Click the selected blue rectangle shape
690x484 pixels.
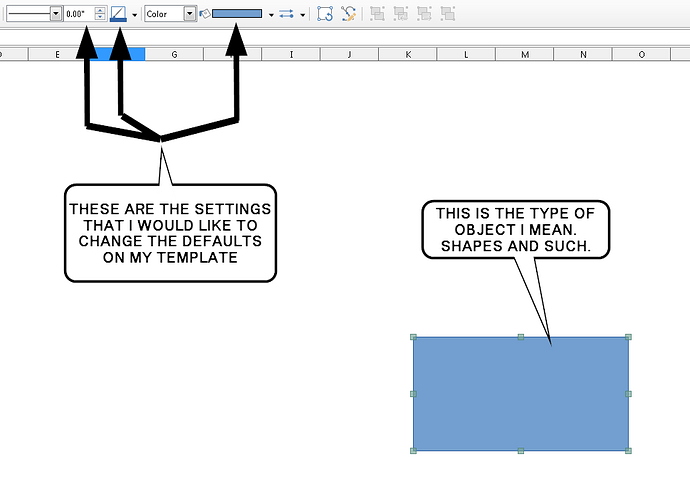[x=521, y=394]
